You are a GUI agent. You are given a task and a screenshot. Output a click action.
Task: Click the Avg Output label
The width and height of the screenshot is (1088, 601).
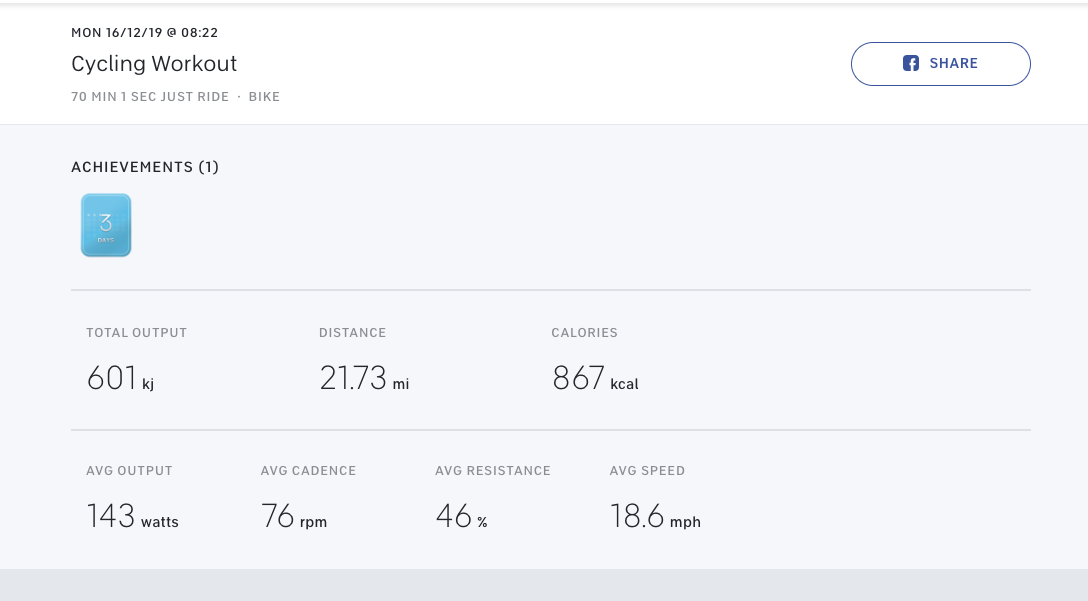pyautogui.click(x=129, y=471)
